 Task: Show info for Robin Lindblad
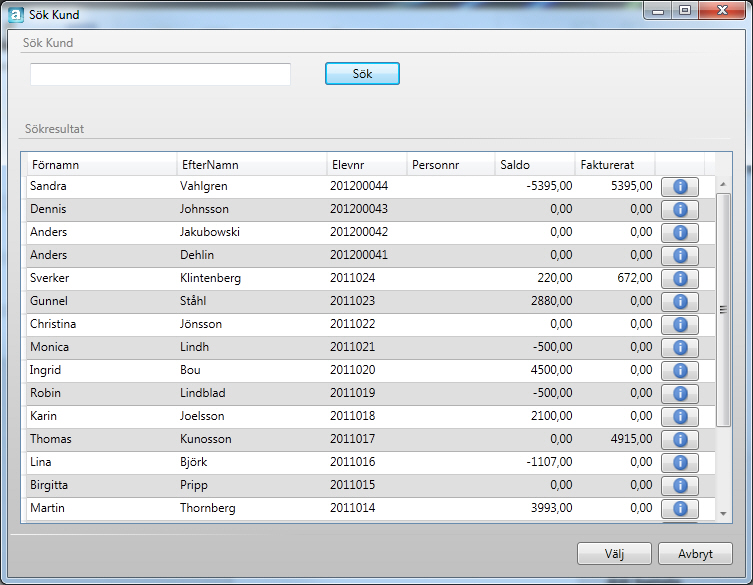tap(680, 394)
